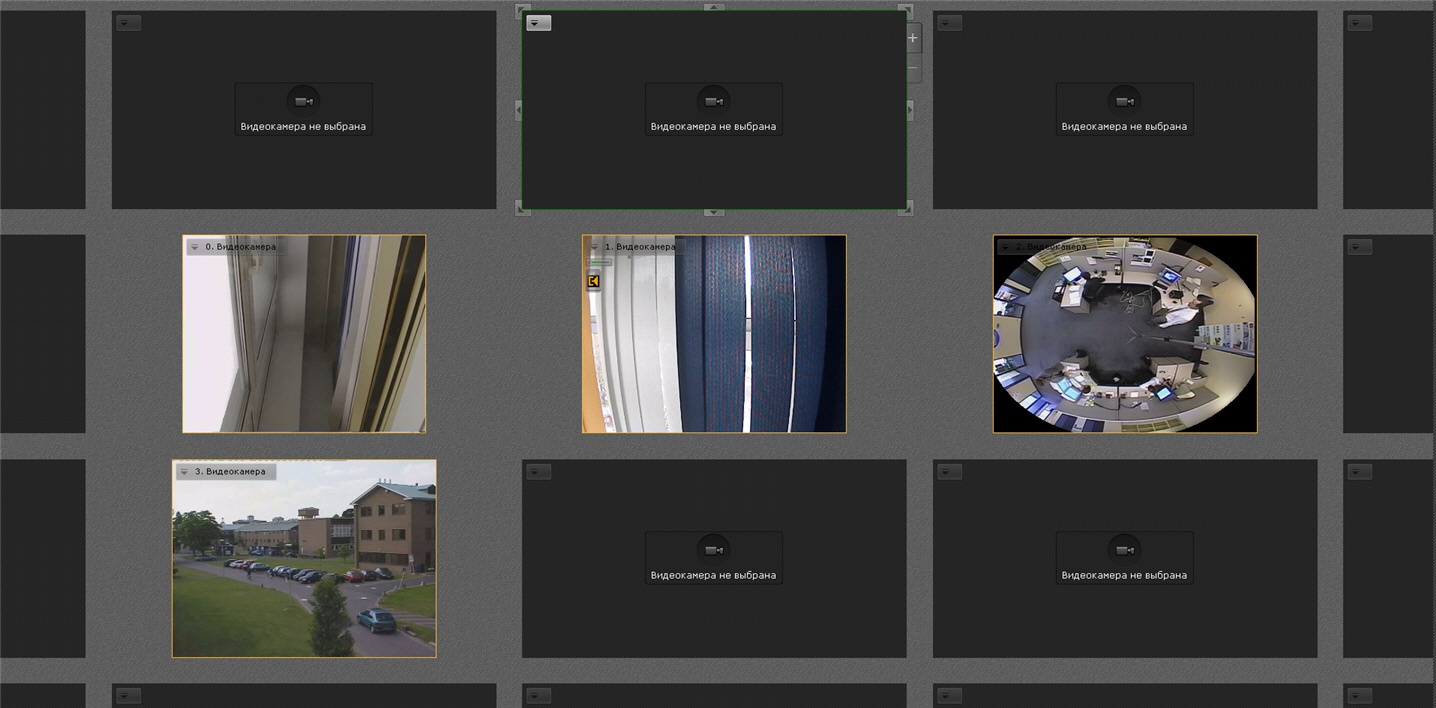The image size is (1436, 708).
Task: Click the green volume level bar on camera 1
Action: [x=599, y=263]
